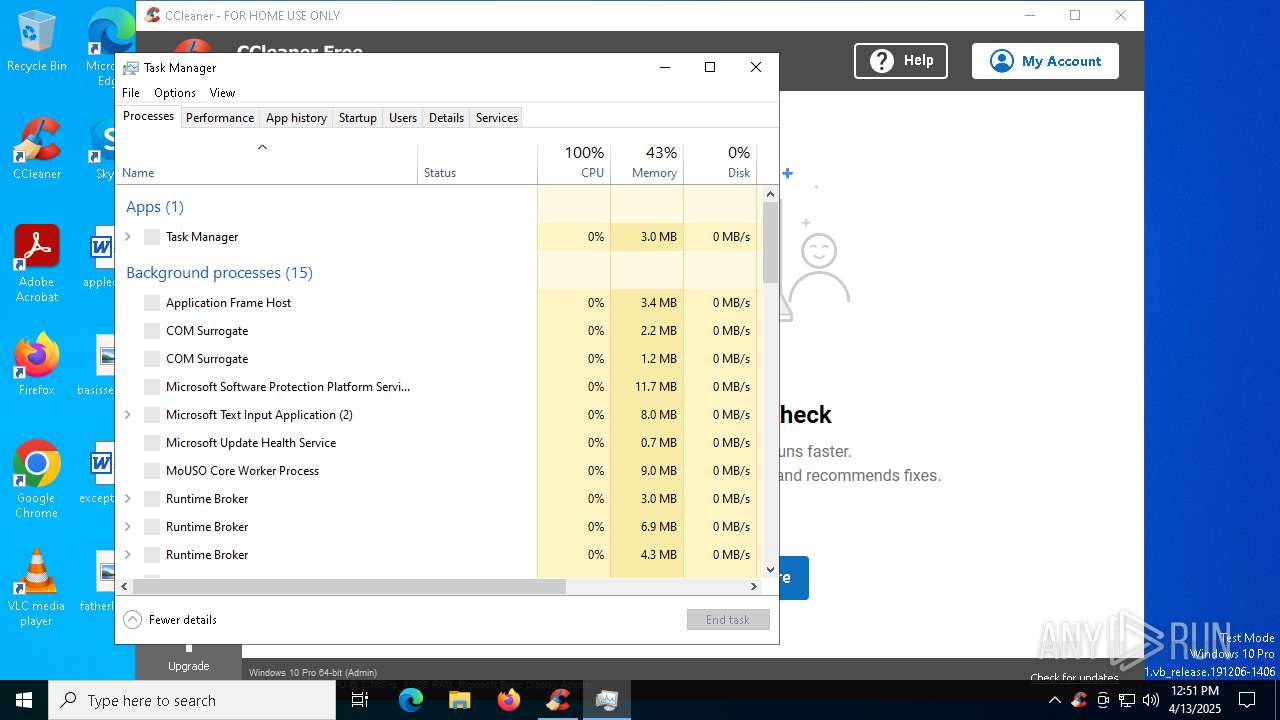The image size is (1280, 720).
Task: Sort processes by Disk column
Action: point(720,163)
